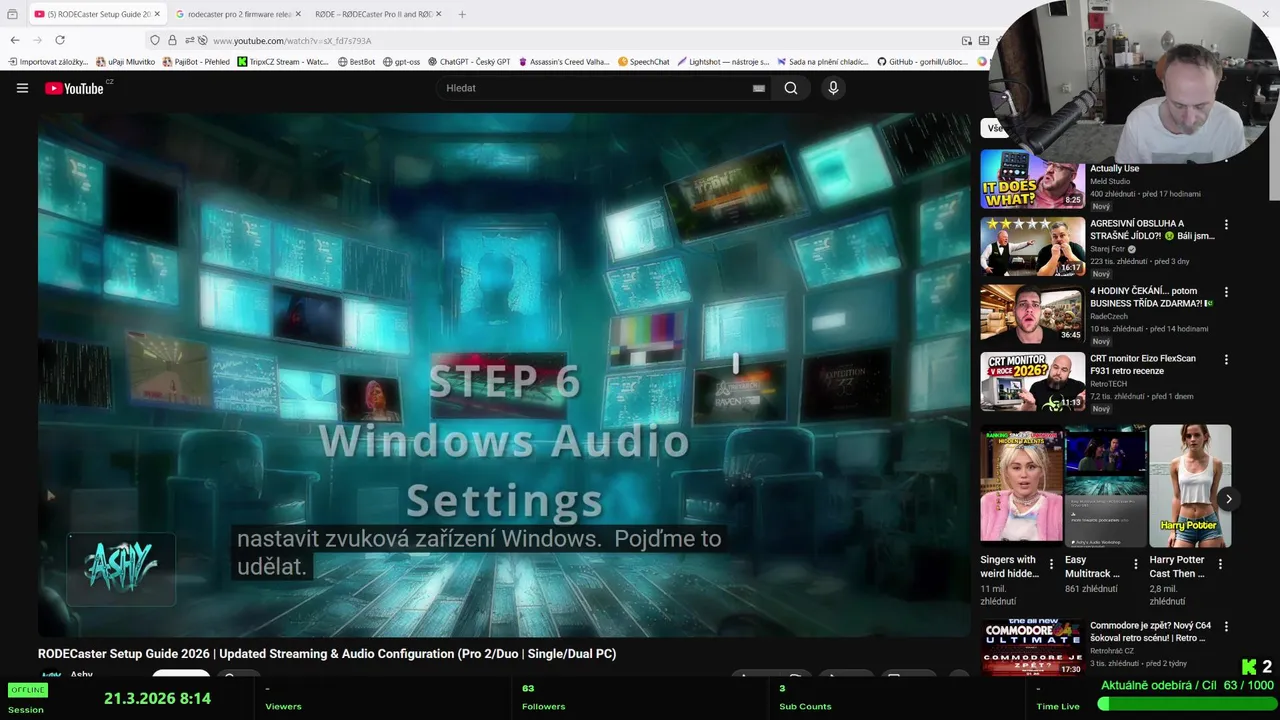
Task: Open the RetroTECH channel name
Action: (x=1109, y=383)
